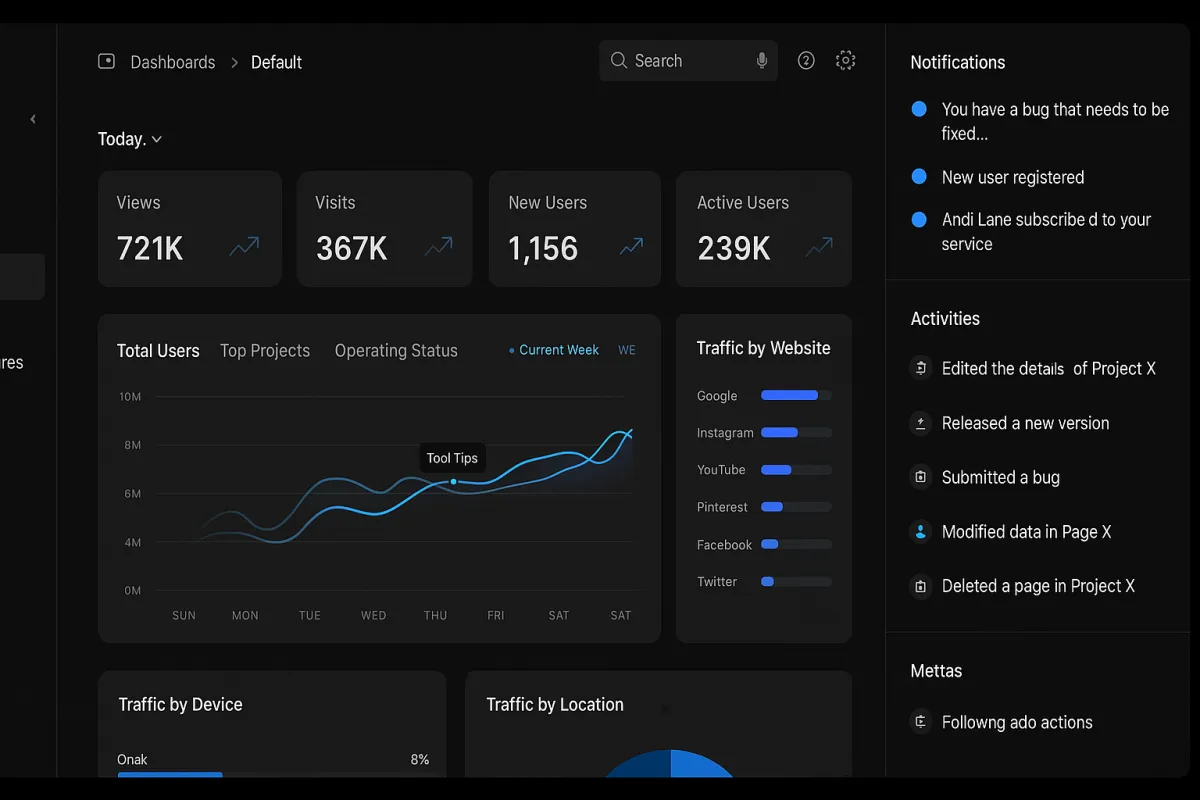Click the Twitter traffic progress bar

[796, 581]
